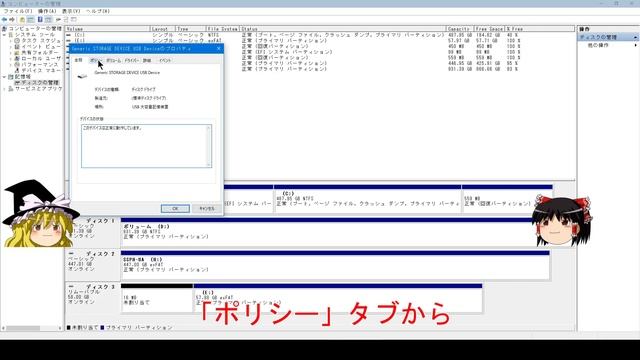Click the Forward arrow toolbar icon
The height and width of the screenshot is (360, 640).
12,20
